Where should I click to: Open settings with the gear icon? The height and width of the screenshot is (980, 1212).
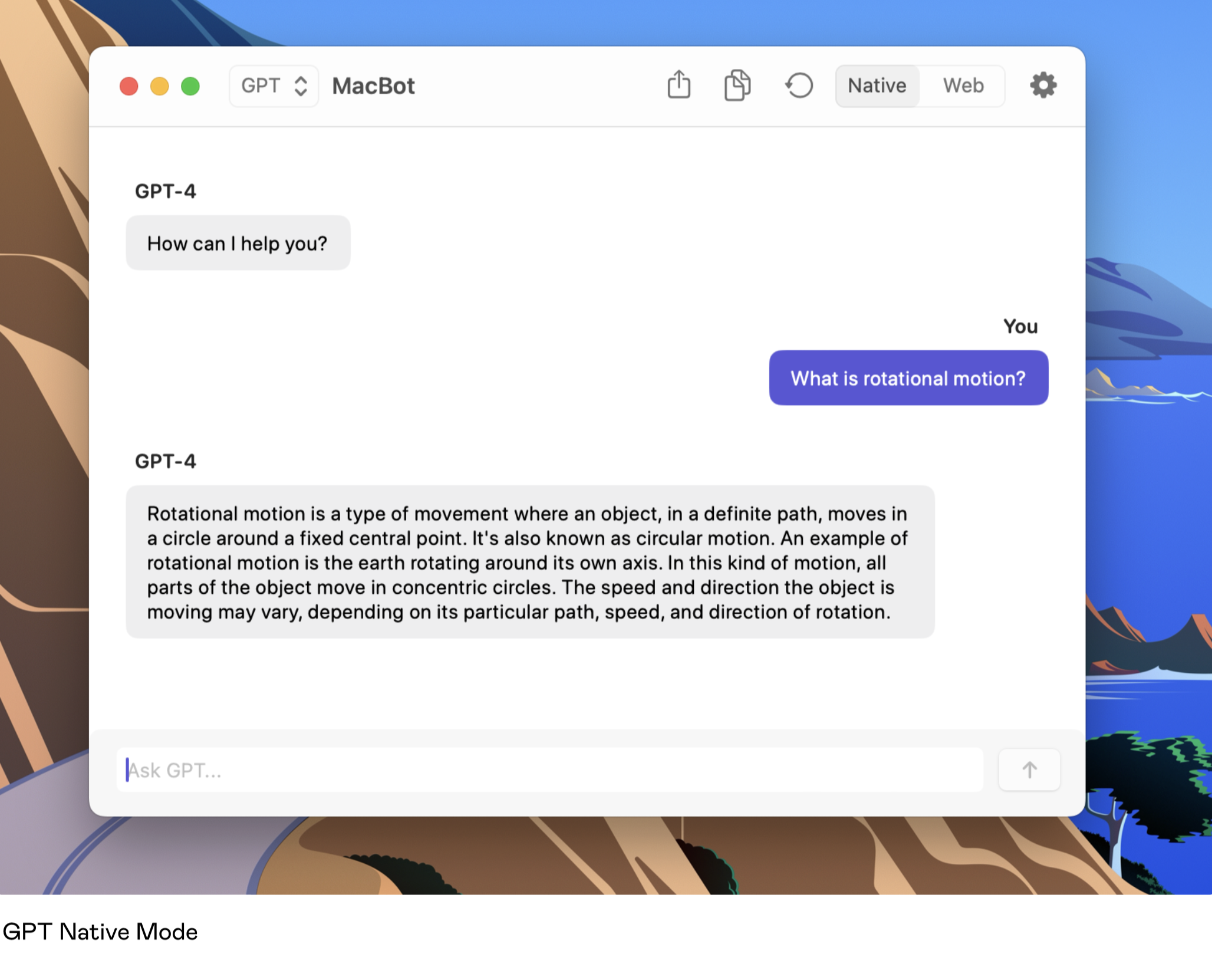1042,85
